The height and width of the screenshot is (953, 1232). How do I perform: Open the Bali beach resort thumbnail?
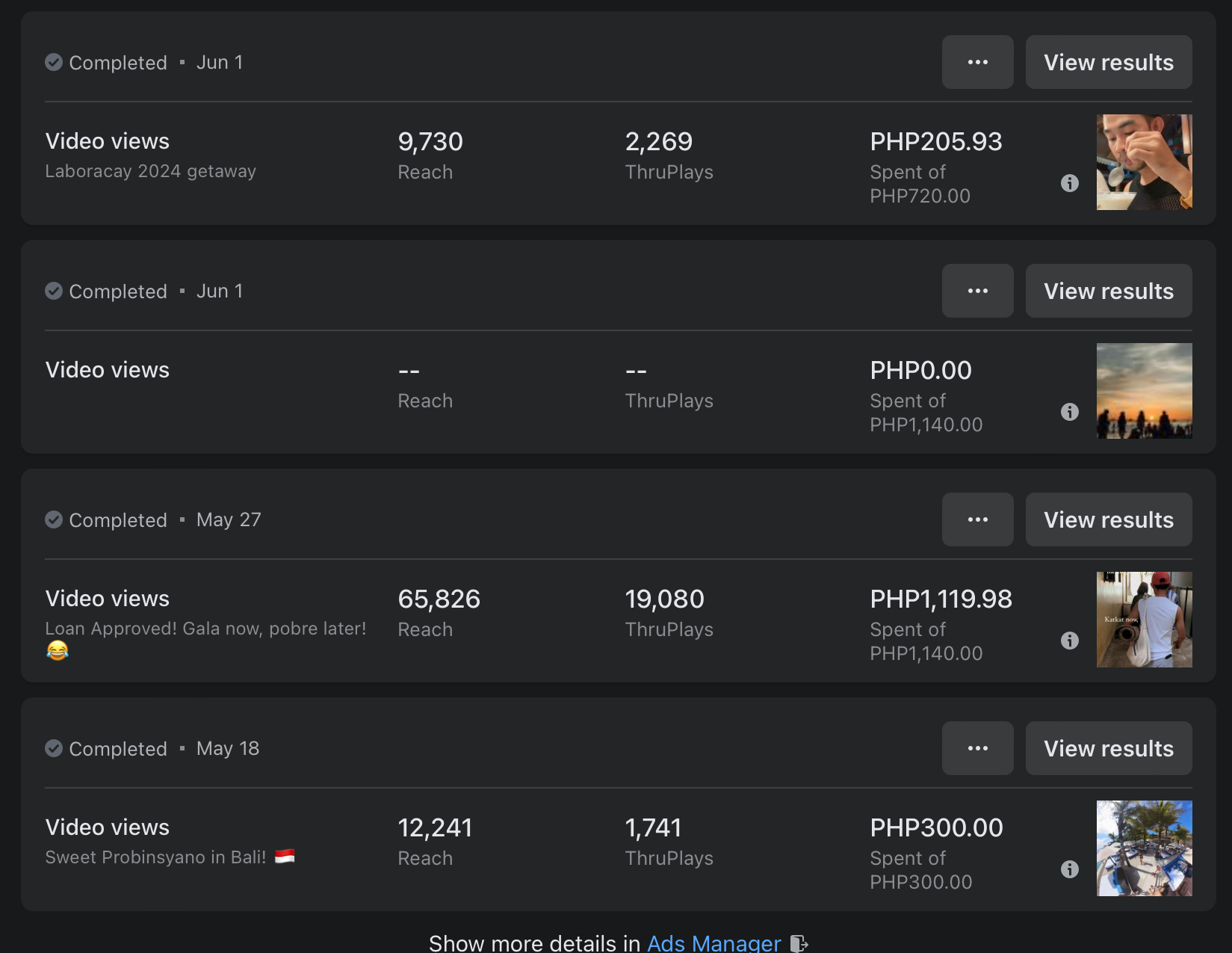click(x=1144, y=848)
